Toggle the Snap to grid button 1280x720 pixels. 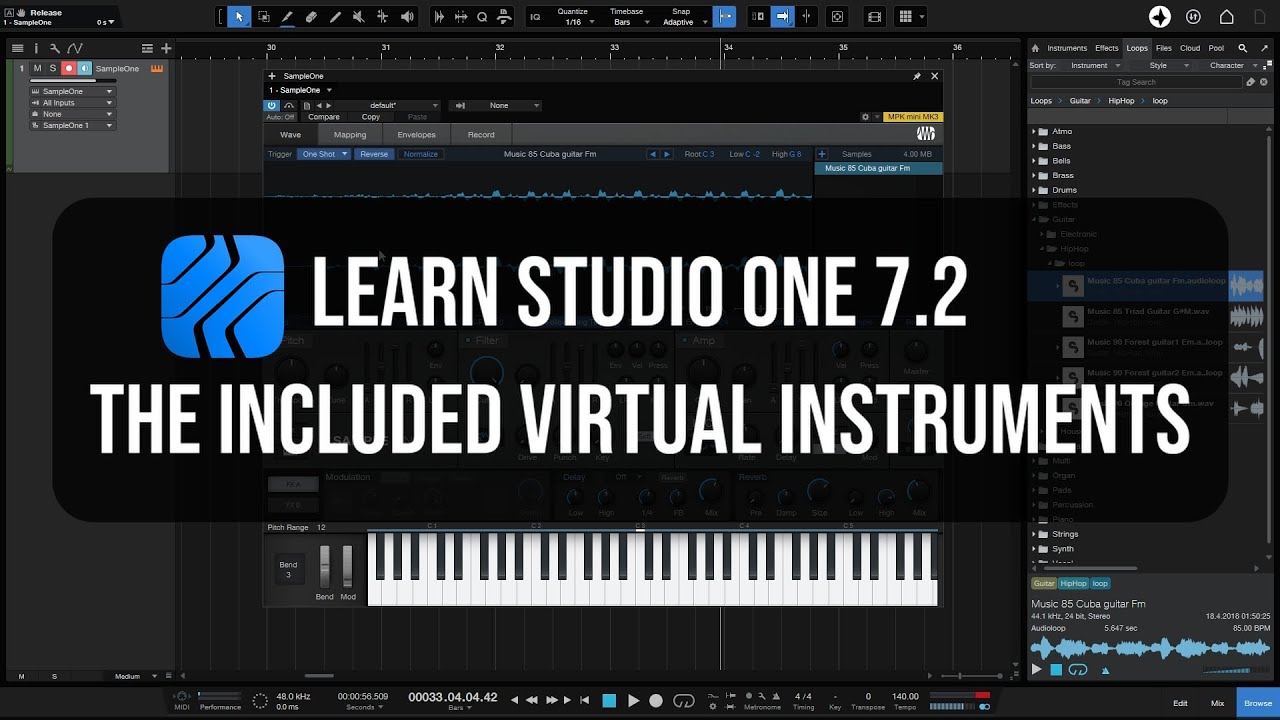pyautogui.click(x=726, y=17)
